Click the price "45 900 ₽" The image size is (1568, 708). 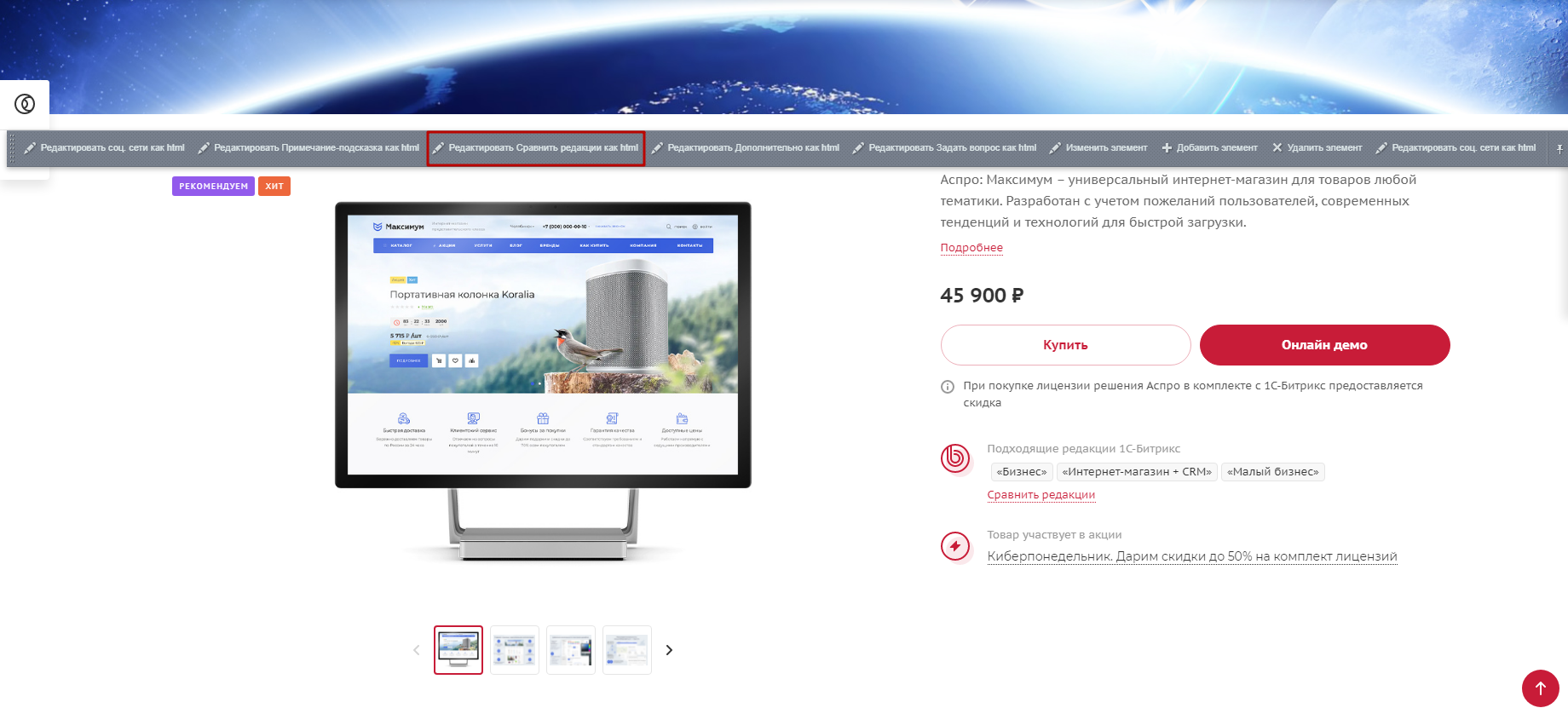pyautogui.click(x=982, y=296)
